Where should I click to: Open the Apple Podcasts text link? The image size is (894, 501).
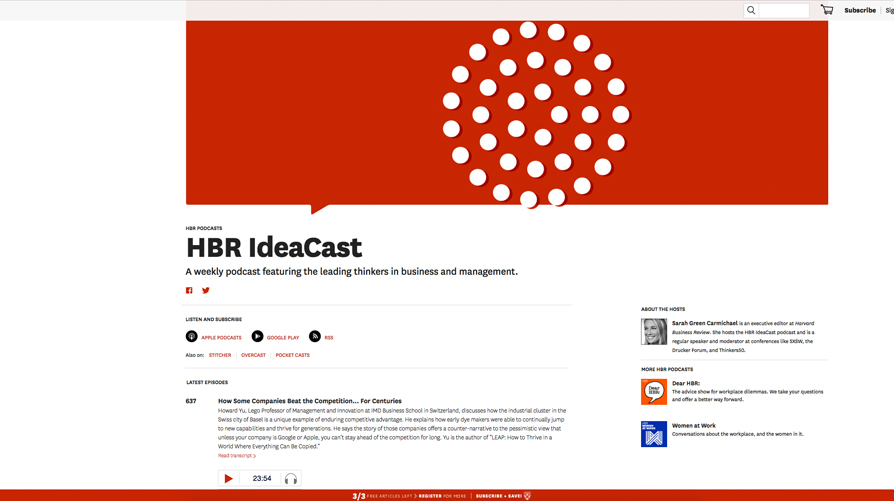tap(221, 337)
